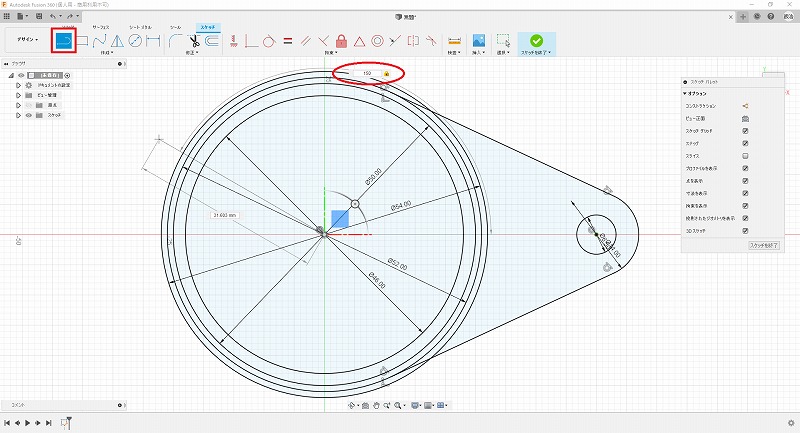The height and width of the screenshot is (433, 800).
Task: Select the Equal constraint icon
Action: (x=287, y=41)
